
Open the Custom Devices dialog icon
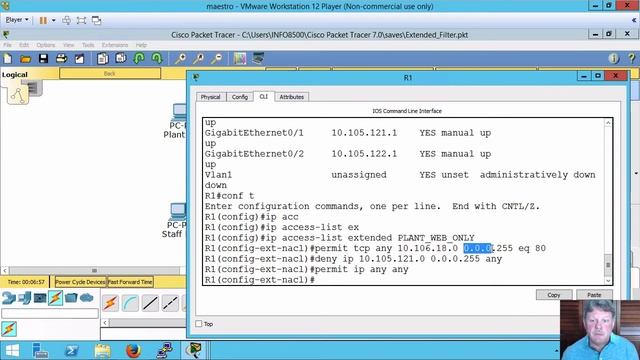tap(258, 59)
